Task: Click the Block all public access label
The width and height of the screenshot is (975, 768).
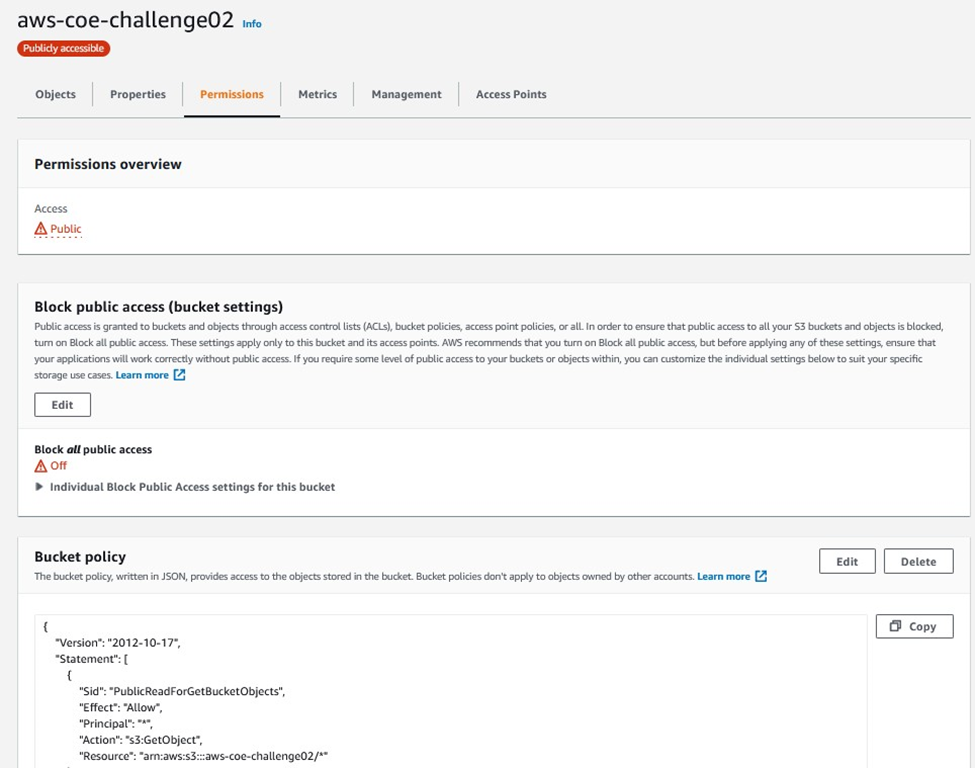Action: (x=93, y=450)
